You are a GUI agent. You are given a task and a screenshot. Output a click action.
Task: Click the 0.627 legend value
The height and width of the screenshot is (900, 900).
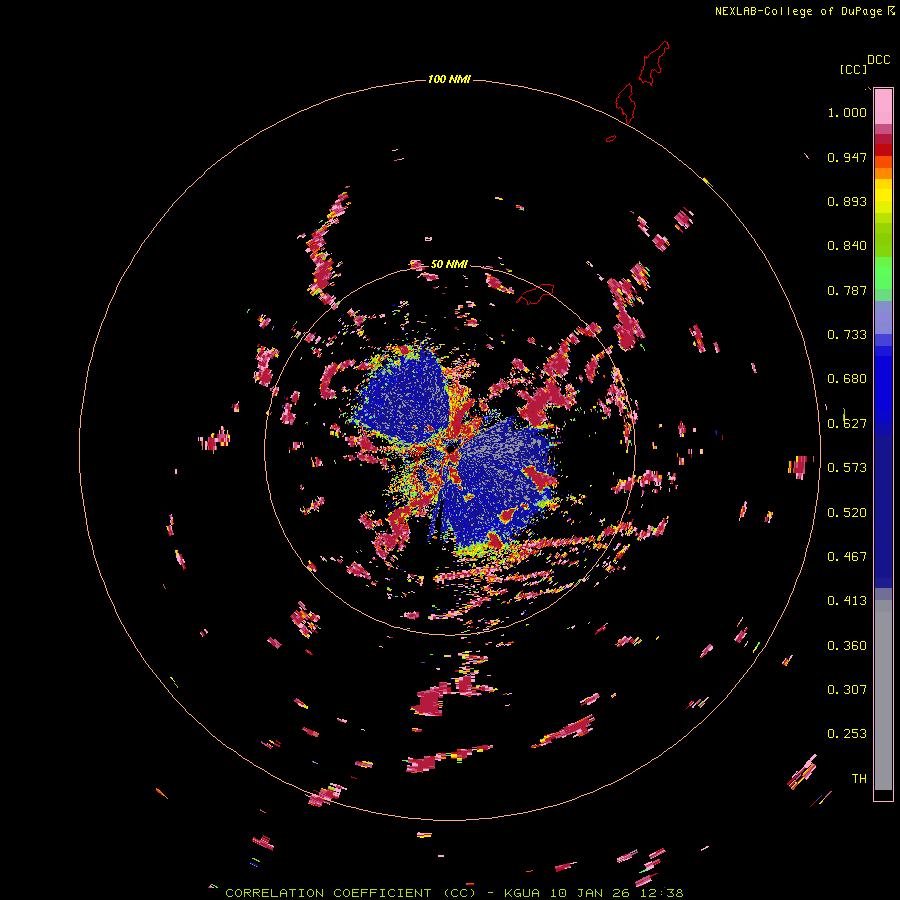[x=847, y=424]
